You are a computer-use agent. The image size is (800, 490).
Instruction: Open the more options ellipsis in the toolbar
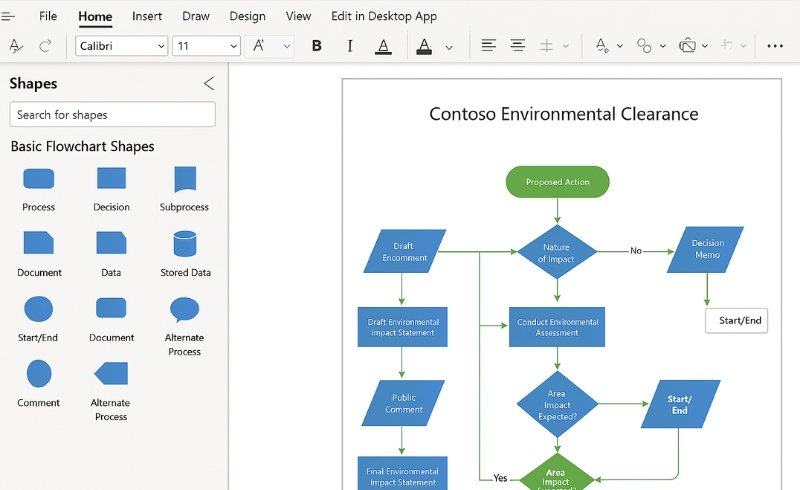pyautogui.click(x=775, y=46)
